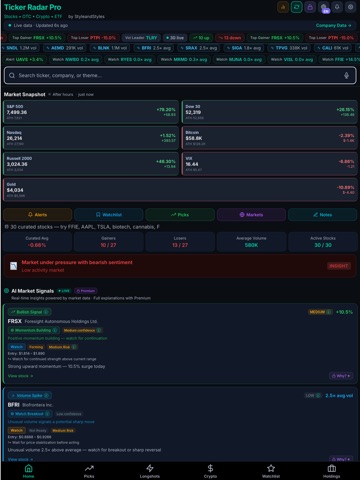Viewport: 360px width, 480px height.
Task: Click info icon beside Watch Breakout tag
Action: point(47,414)
